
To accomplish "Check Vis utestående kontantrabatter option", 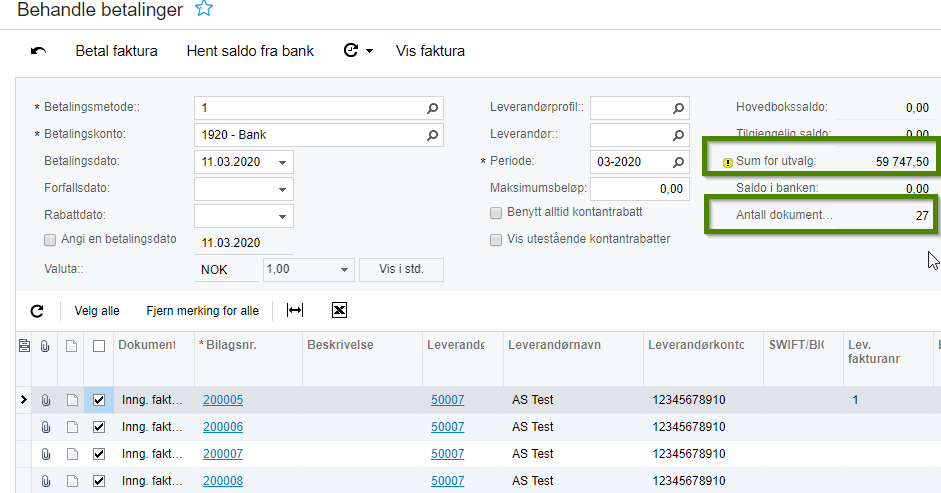I will [x=496, y=240].
